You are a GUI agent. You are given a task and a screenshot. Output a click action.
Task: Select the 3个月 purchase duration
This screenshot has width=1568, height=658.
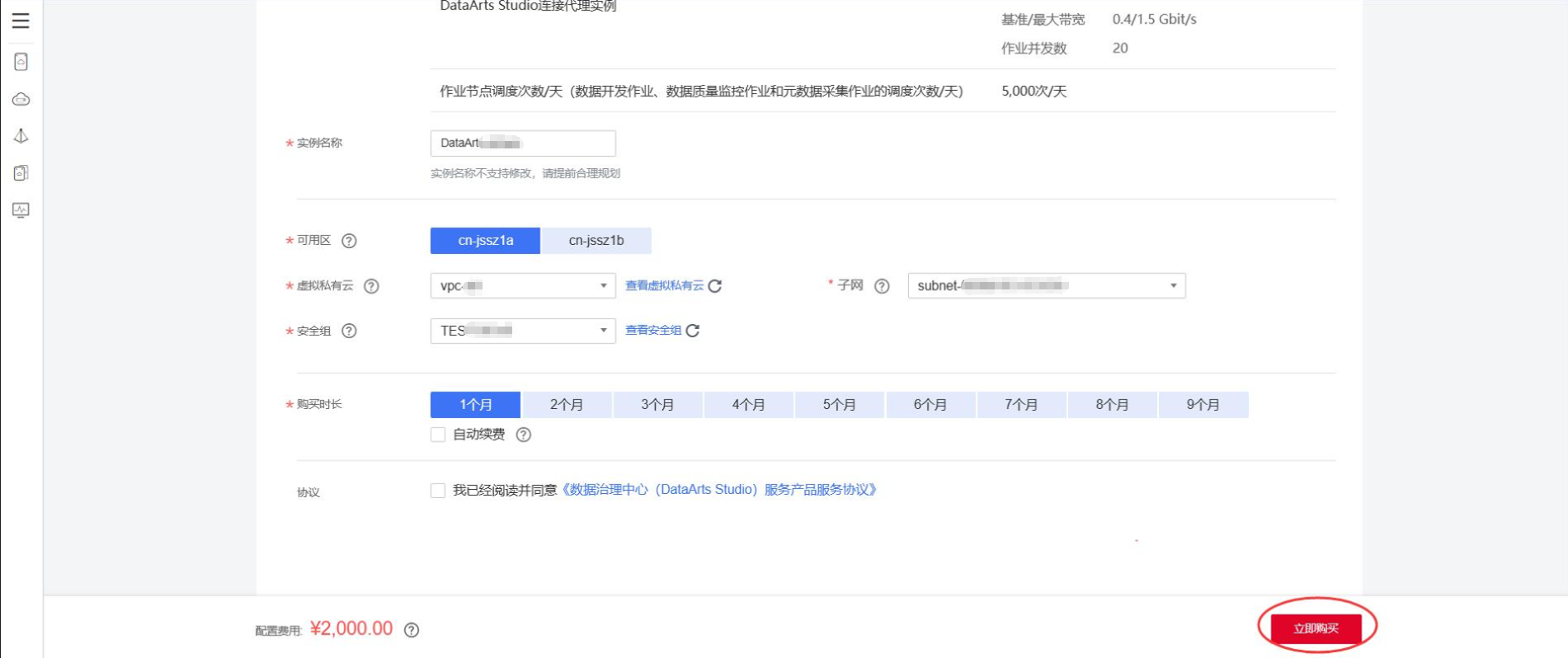pos(657,405)
